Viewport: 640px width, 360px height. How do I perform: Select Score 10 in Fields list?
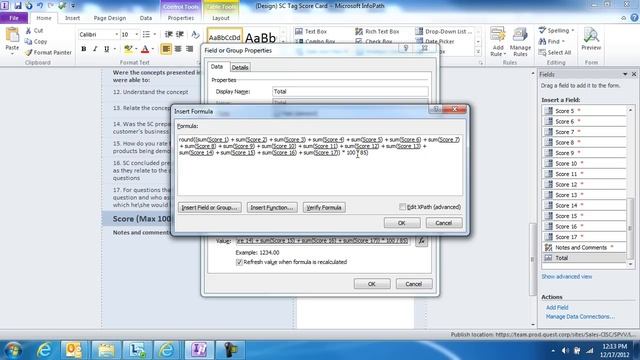tap(584, 163)
